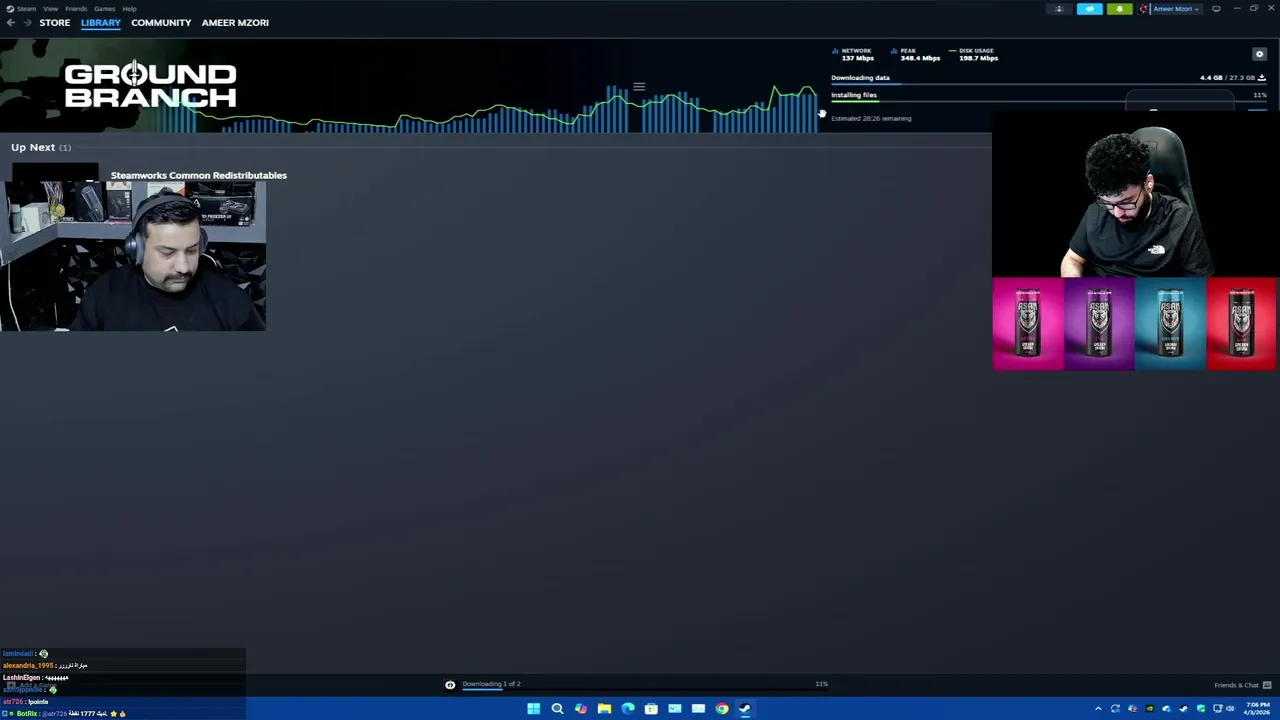Open the Downloading 1 of 2 status
Image resolution: width=1280 pixels, height=720 pixels.
[x=491, y=684]
